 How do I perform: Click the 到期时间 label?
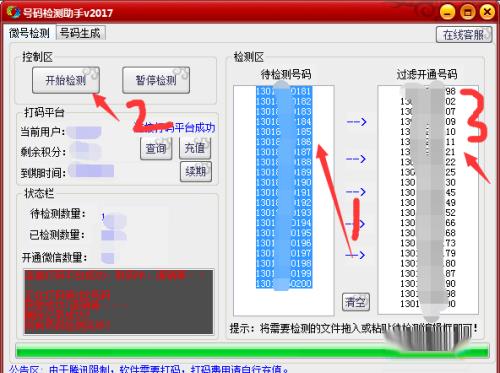[43, 173]
